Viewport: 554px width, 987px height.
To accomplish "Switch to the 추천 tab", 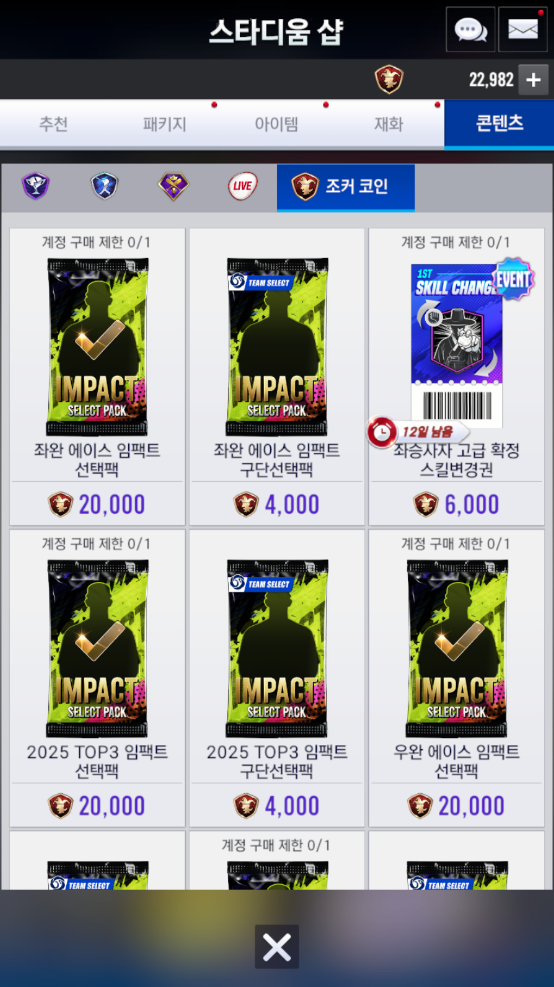I will tap(54, 124).
